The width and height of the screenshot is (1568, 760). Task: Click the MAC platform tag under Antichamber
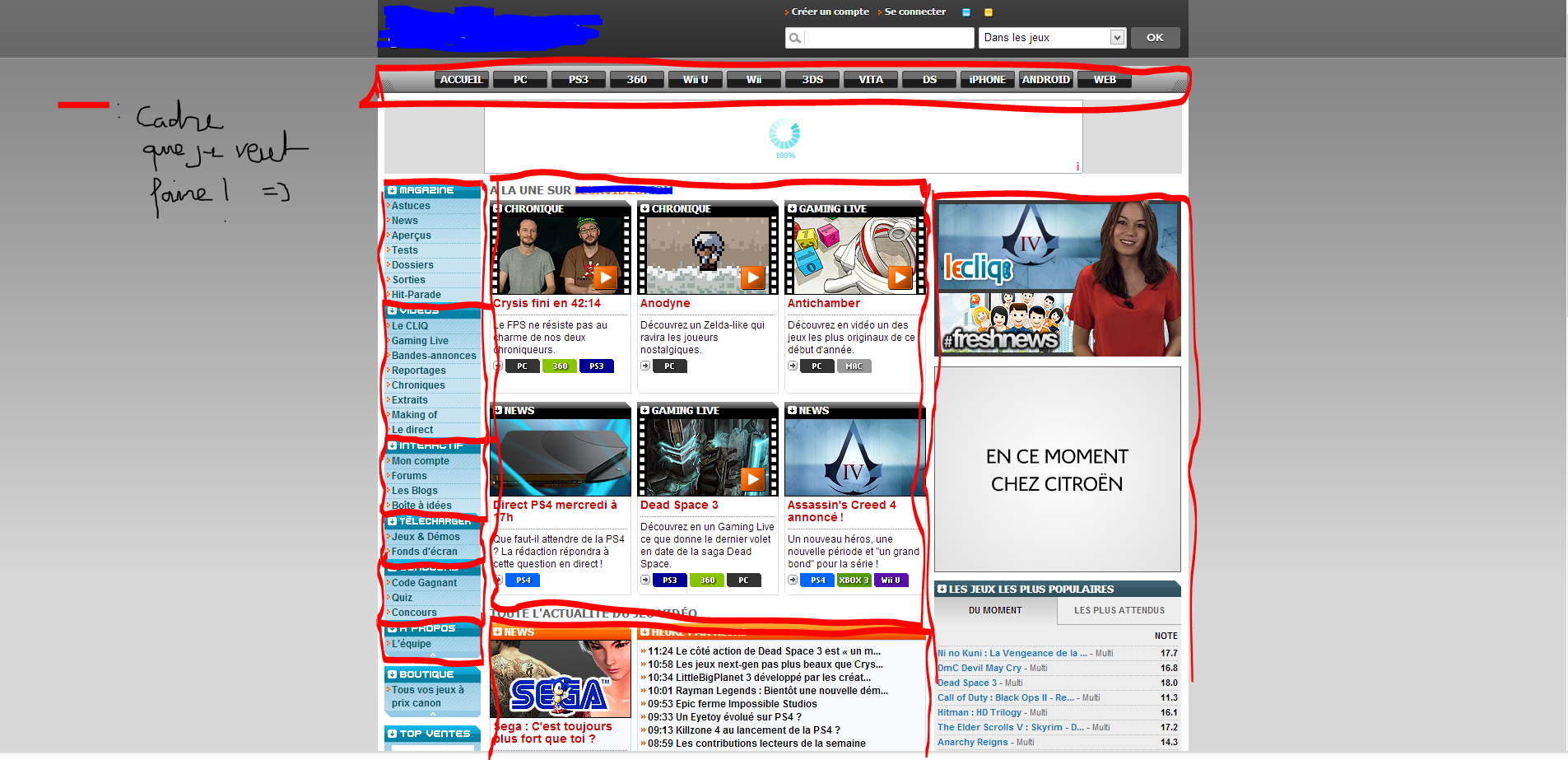pos(854,366)
